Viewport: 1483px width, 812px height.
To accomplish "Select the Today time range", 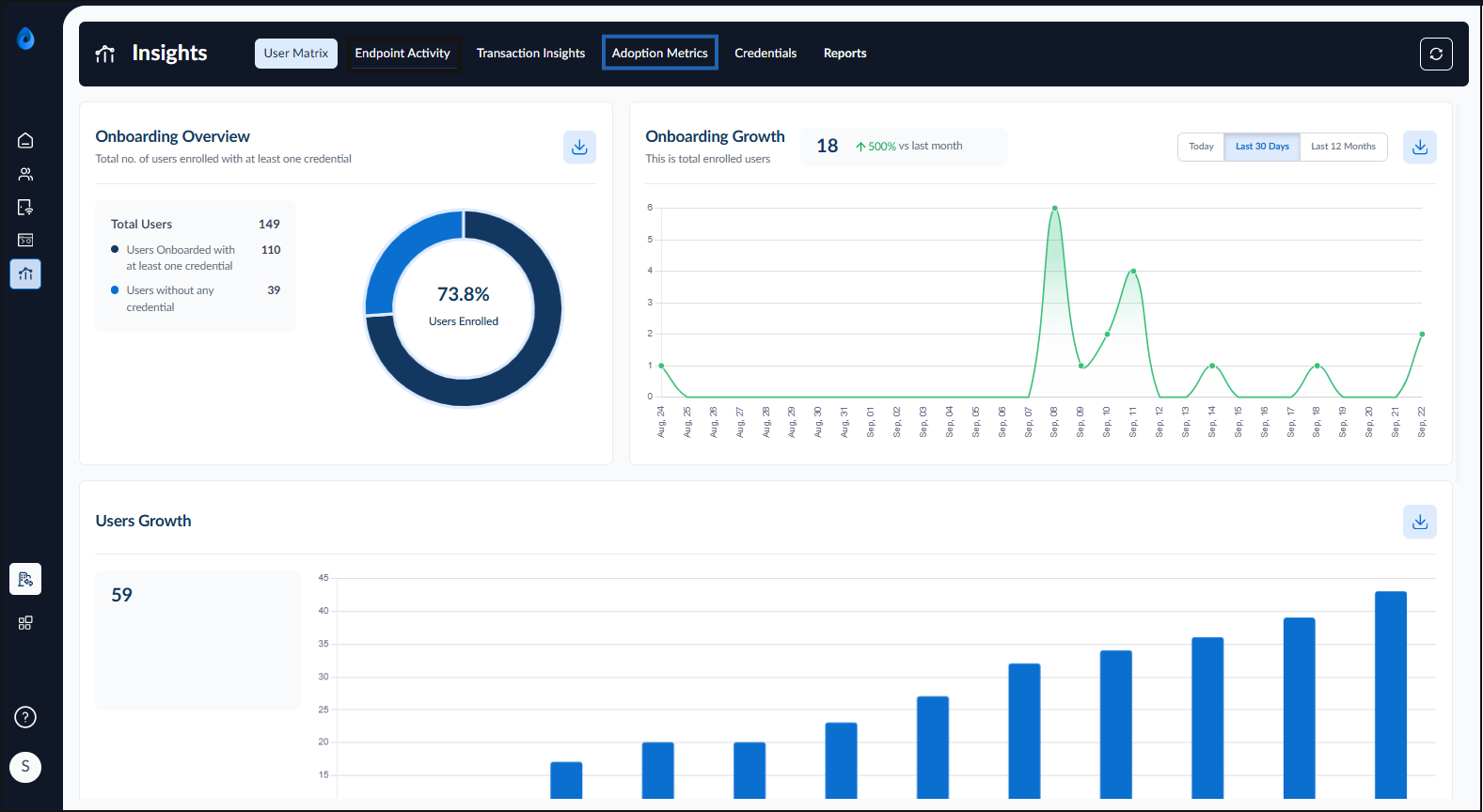I will pyautogui.click(x=1201, y=147).
